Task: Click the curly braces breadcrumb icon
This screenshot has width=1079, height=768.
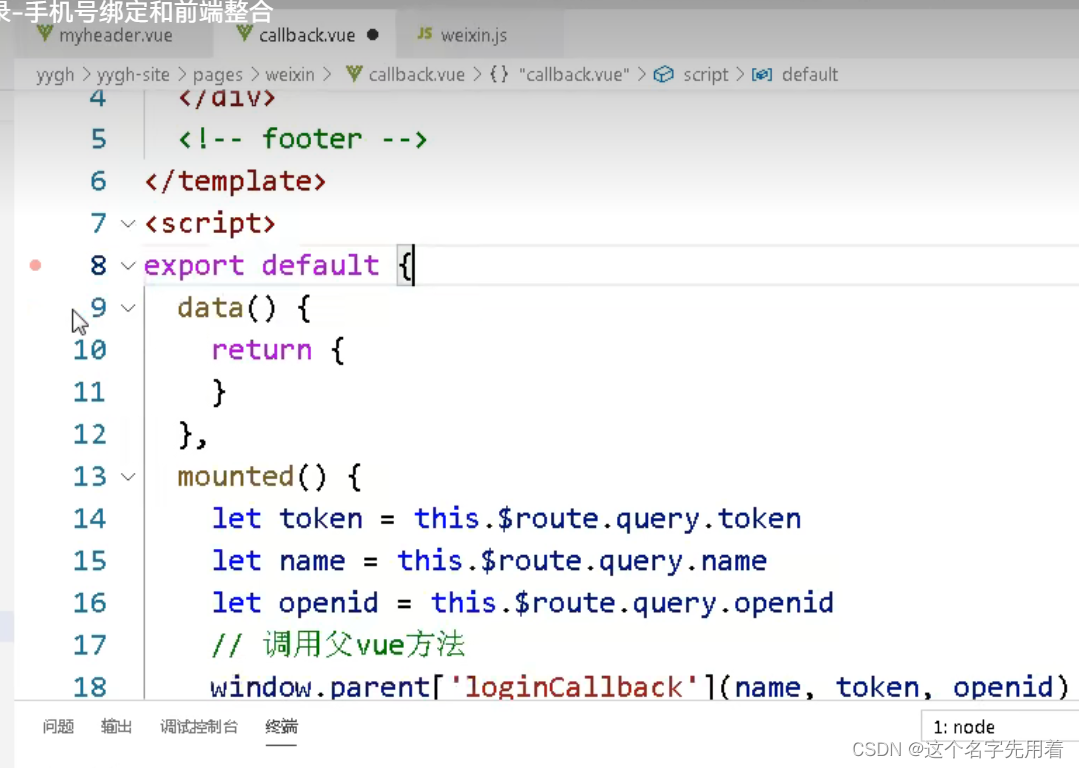Action: (499, 74)
